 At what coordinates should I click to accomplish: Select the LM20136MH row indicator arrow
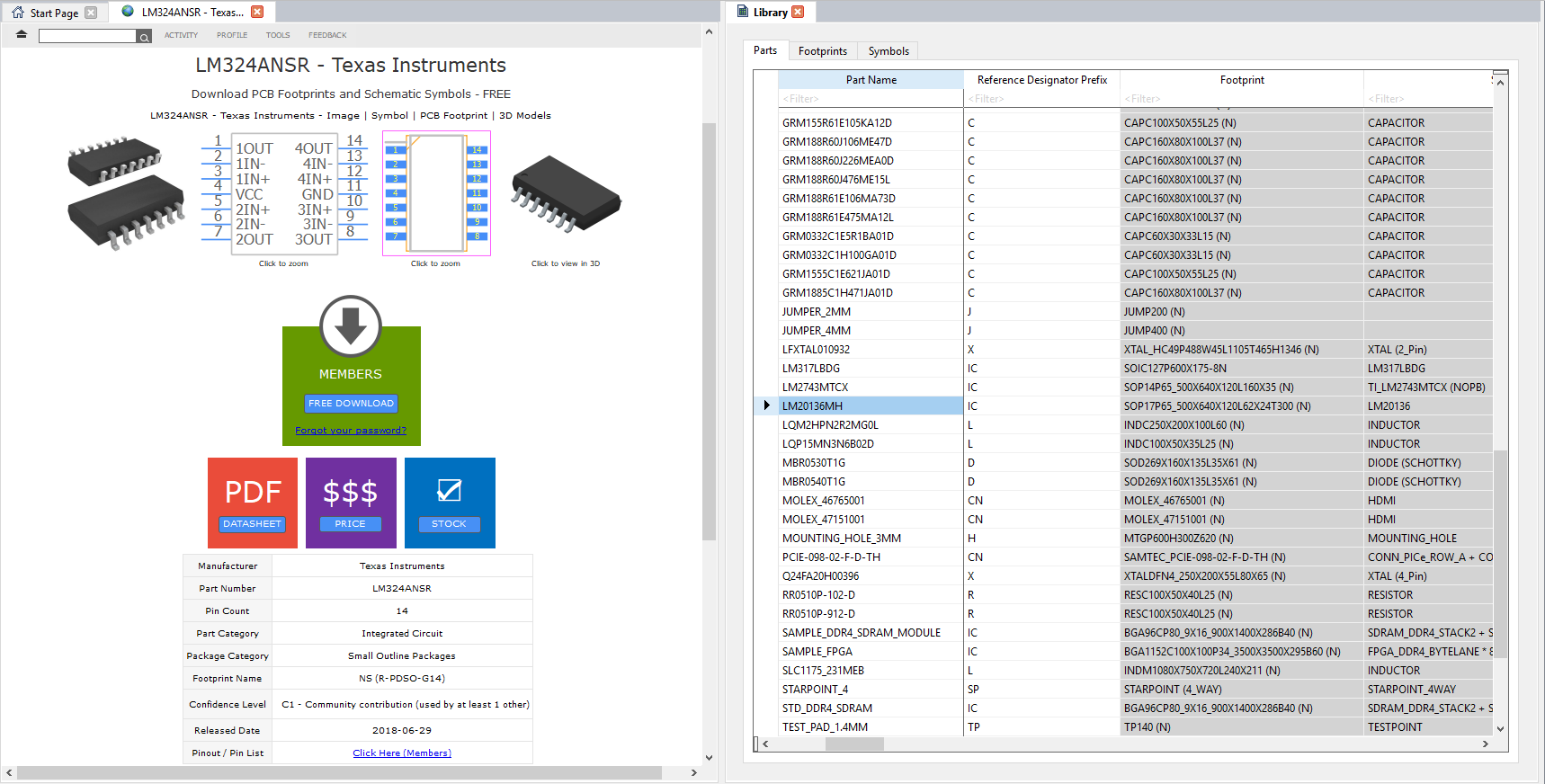click(x=766, y=405)
